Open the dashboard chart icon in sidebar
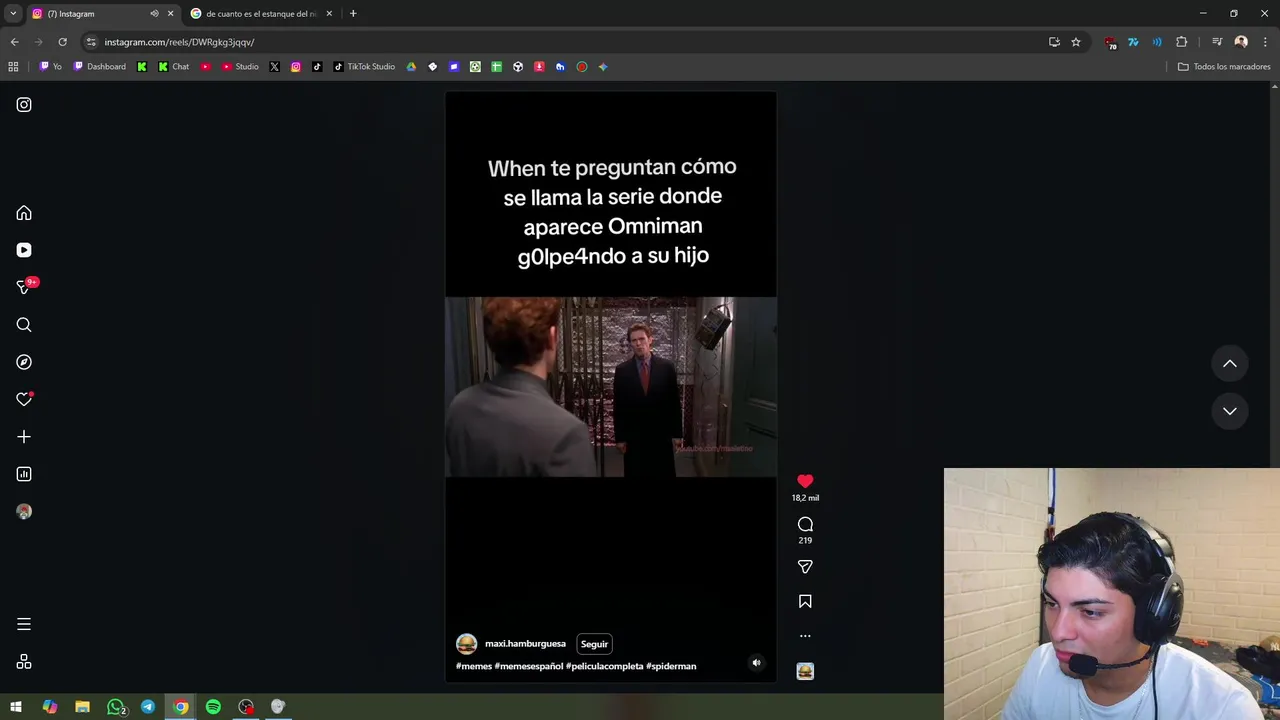The image size is (1280, 720). pos(24,474)
